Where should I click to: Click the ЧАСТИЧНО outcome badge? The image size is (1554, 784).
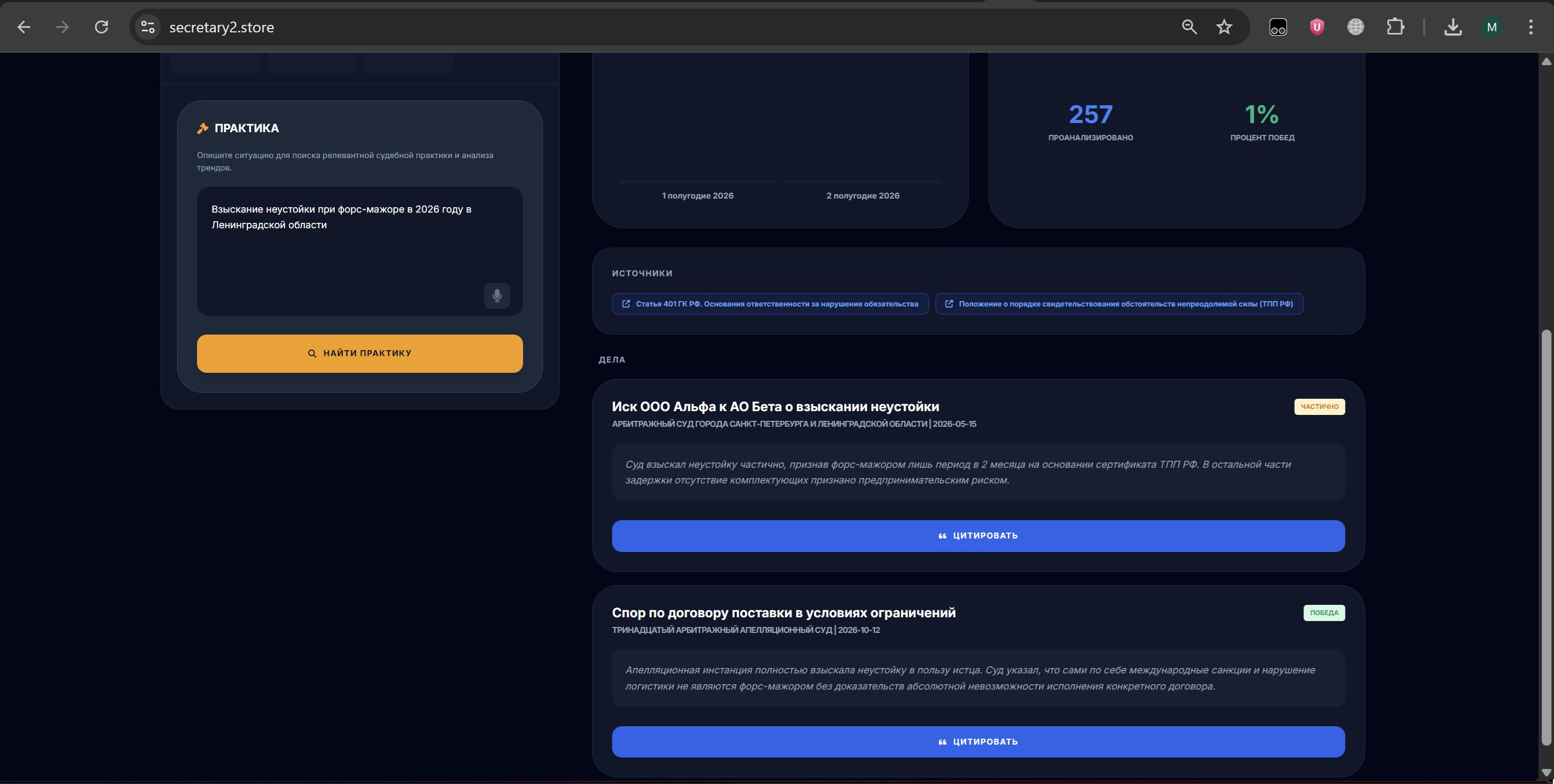coord(1319,406)
